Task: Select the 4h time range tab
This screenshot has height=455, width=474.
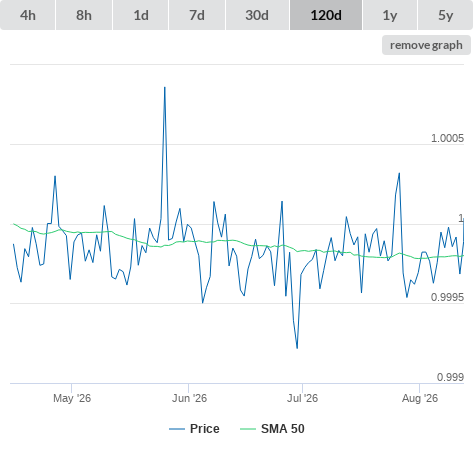Action: (28, 15)
